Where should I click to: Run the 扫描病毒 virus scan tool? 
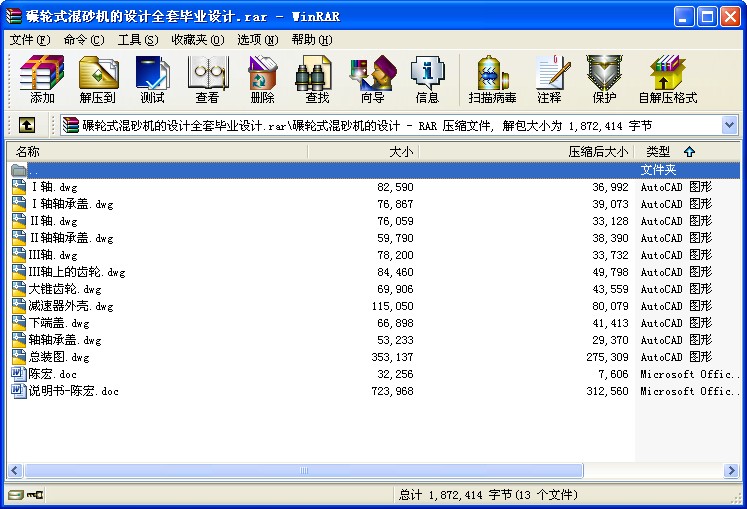coord(492,80)
